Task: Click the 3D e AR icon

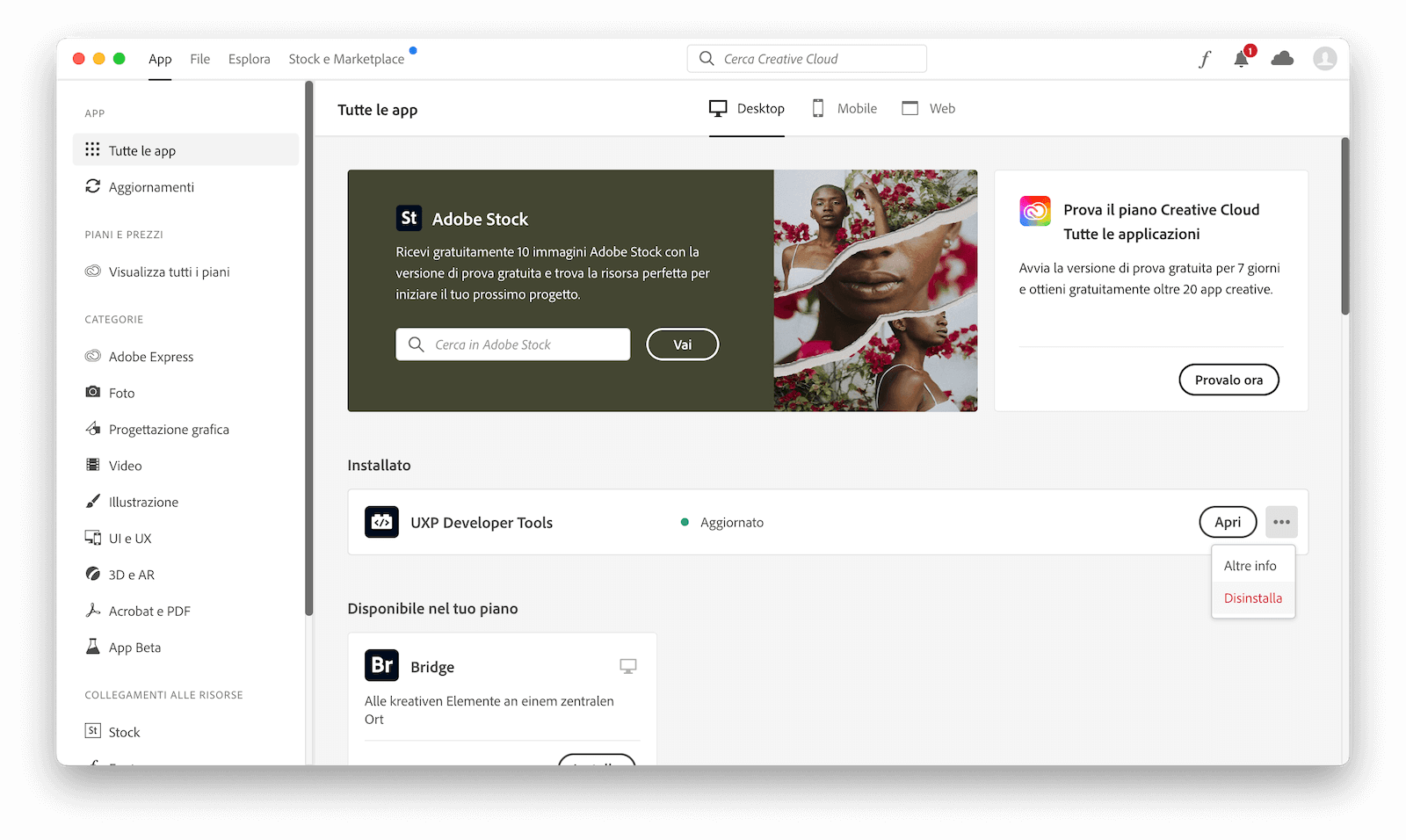Action: point(92,574)
